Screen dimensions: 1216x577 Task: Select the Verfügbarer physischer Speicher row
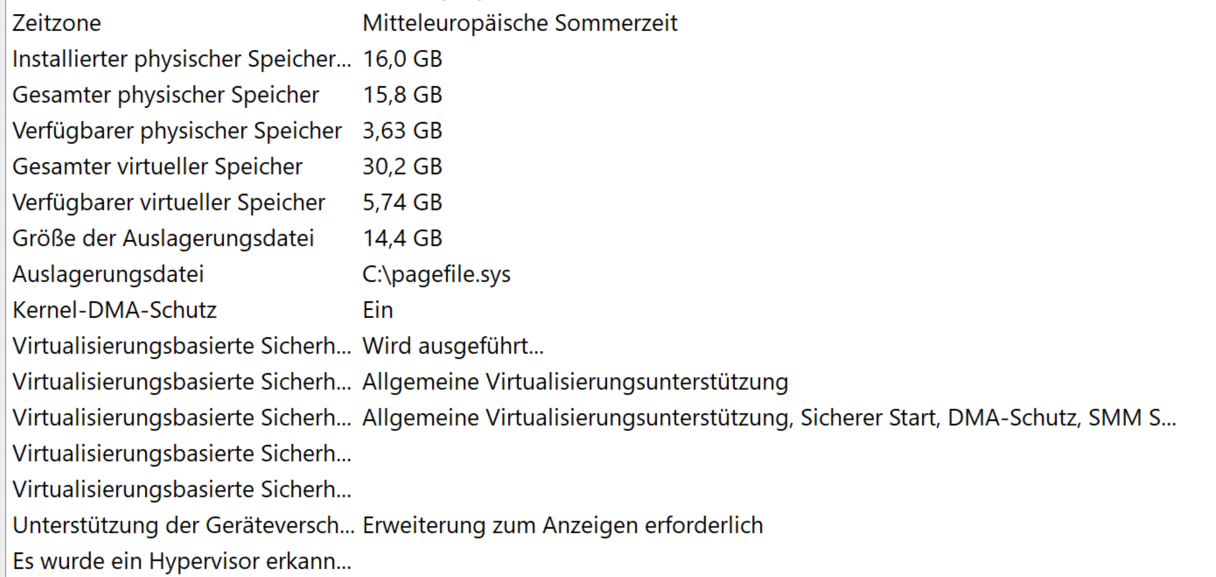point(608,131)
